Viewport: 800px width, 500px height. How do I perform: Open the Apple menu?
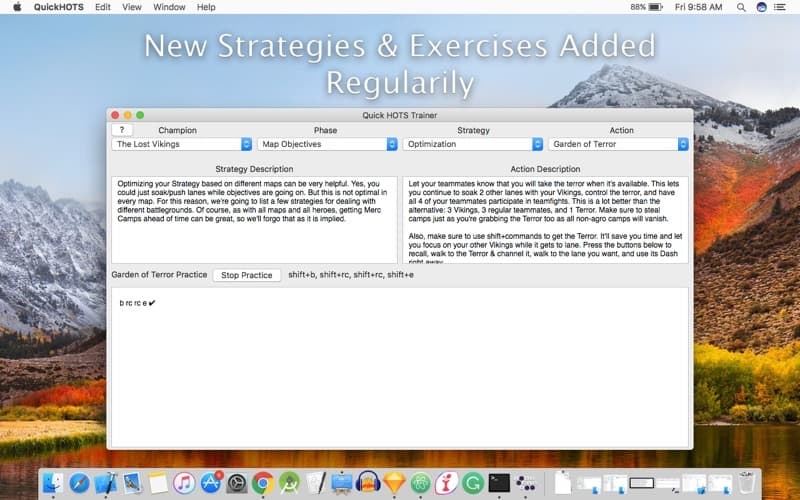point(17,7)
